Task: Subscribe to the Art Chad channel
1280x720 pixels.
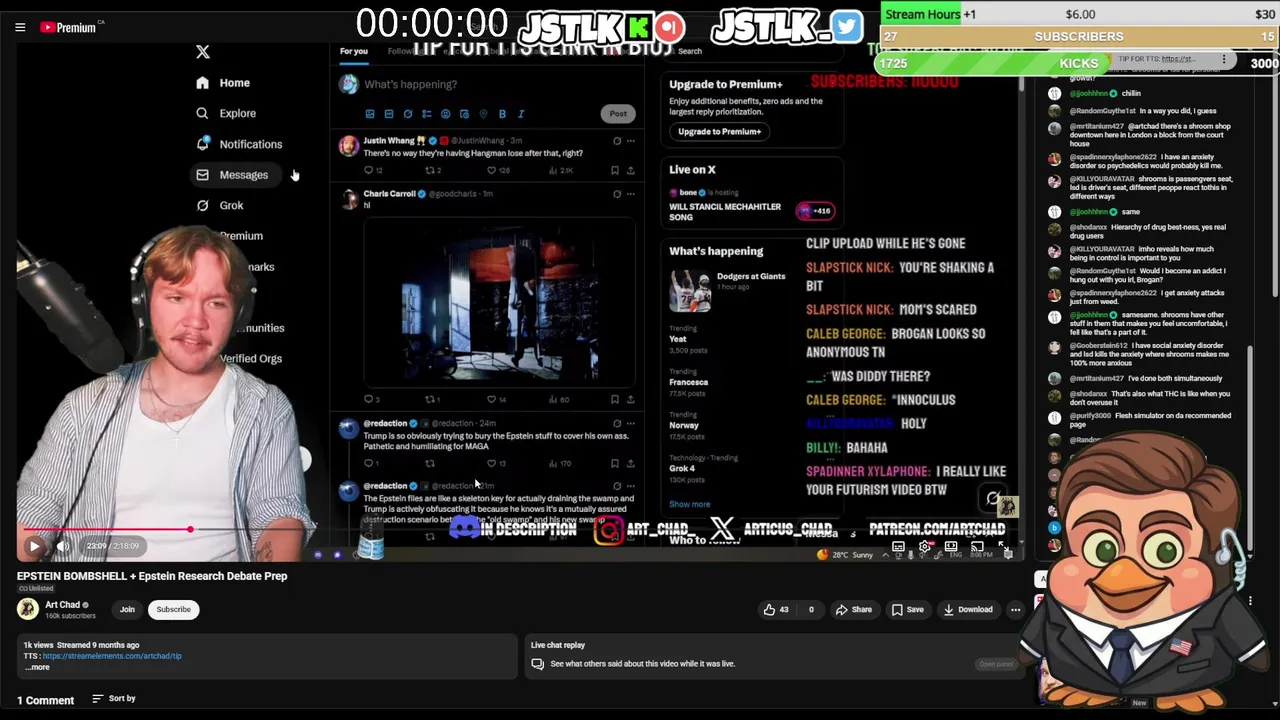Action: click(x=173, y=609)
